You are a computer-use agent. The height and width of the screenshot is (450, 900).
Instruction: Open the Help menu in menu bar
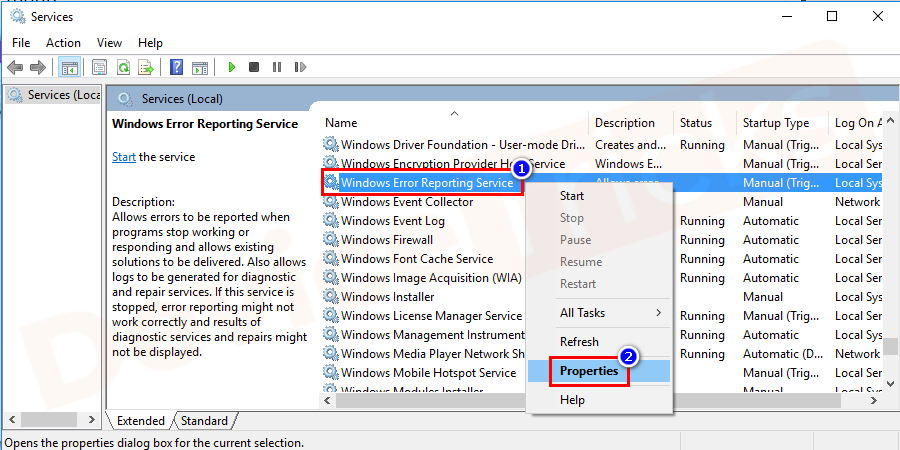click(x=150, y=43)
